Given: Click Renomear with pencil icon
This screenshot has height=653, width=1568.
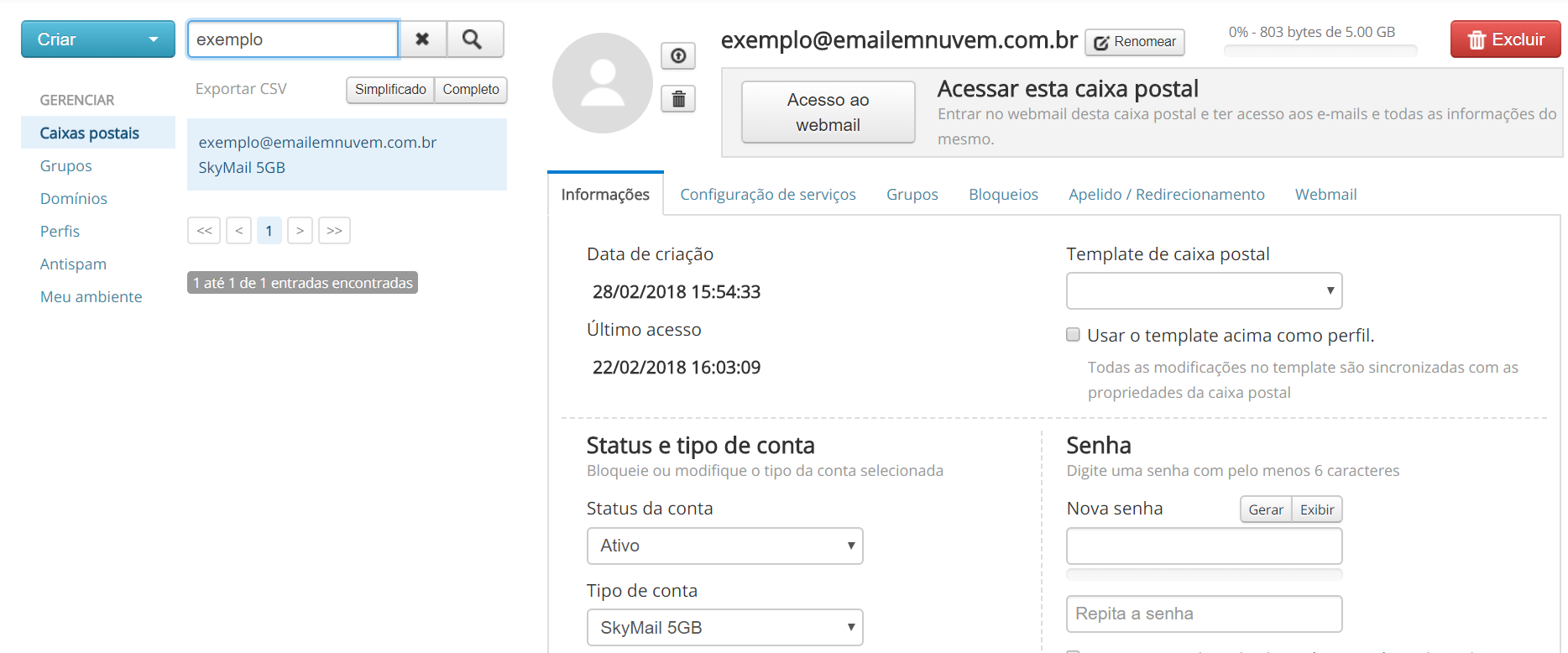Looking at the screenshot, I should tap(1134, 42).
